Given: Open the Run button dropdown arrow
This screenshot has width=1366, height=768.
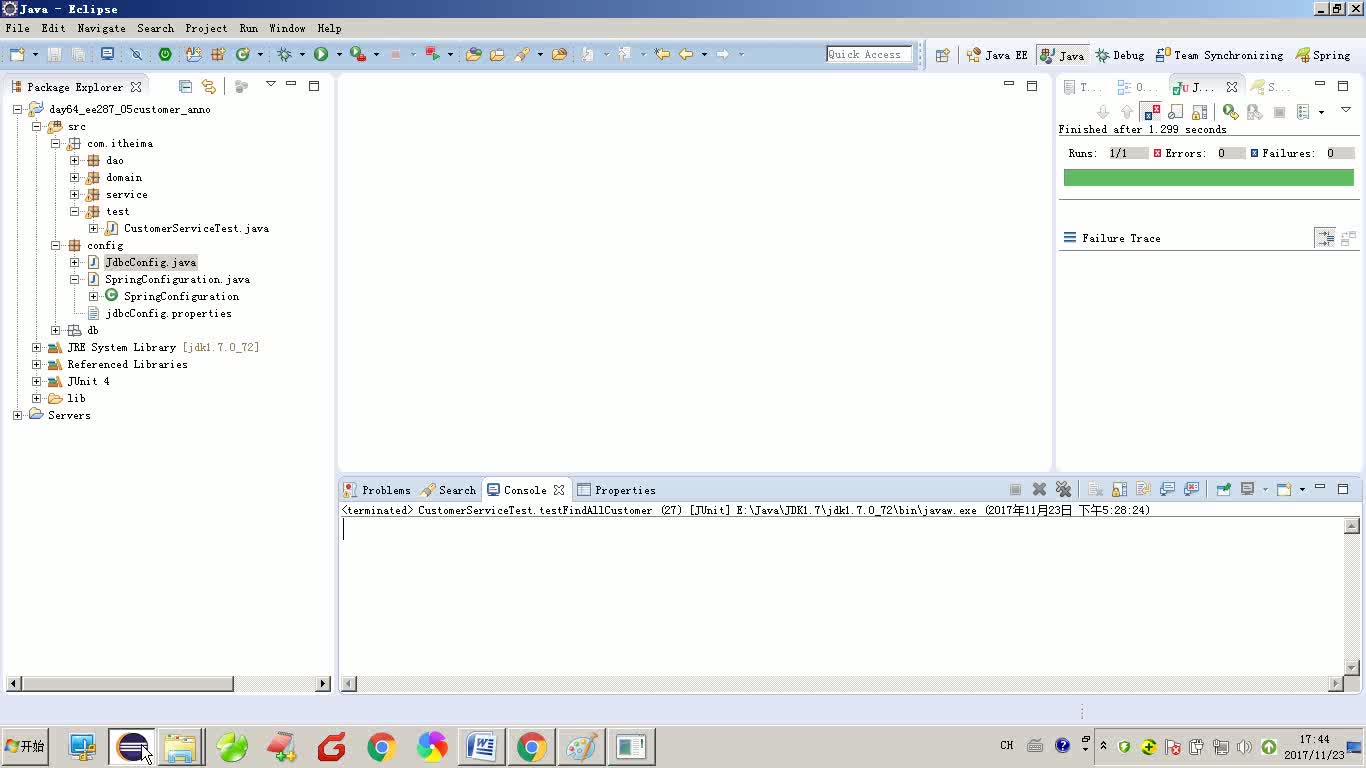Looking at the screenshot, I should 339,55.
